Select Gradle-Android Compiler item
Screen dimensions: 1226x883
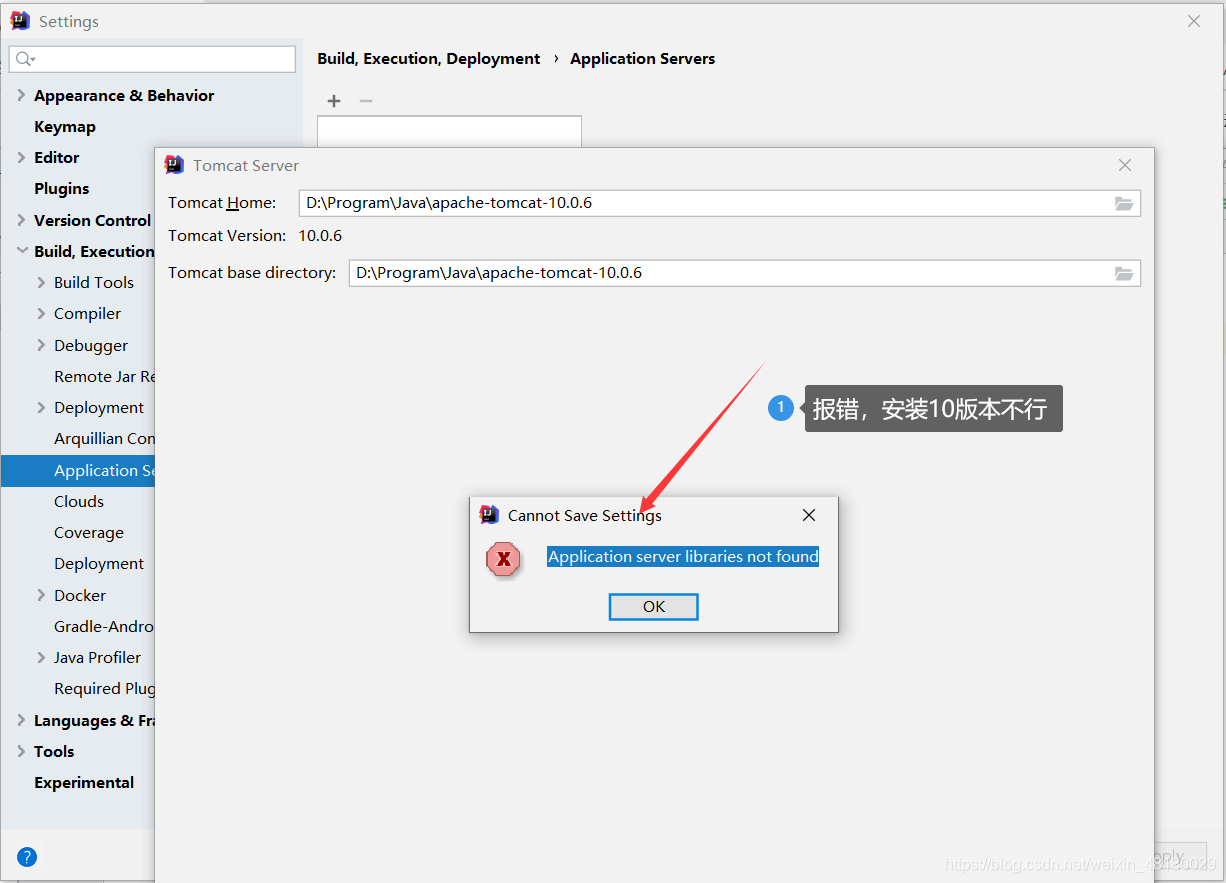104,626
